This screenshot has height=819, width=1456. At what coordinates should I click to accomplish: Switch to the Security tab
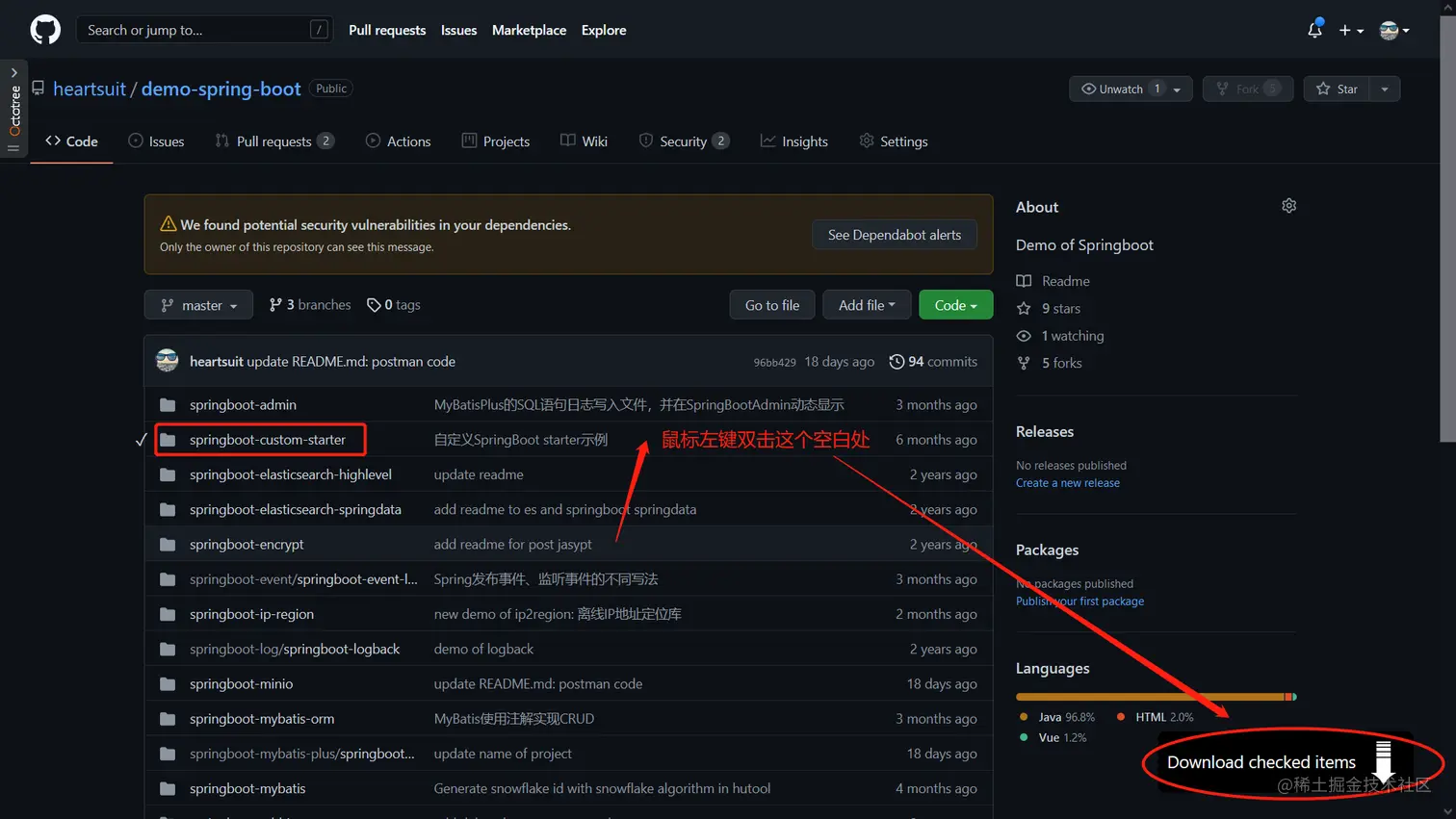tap(684, 141)
